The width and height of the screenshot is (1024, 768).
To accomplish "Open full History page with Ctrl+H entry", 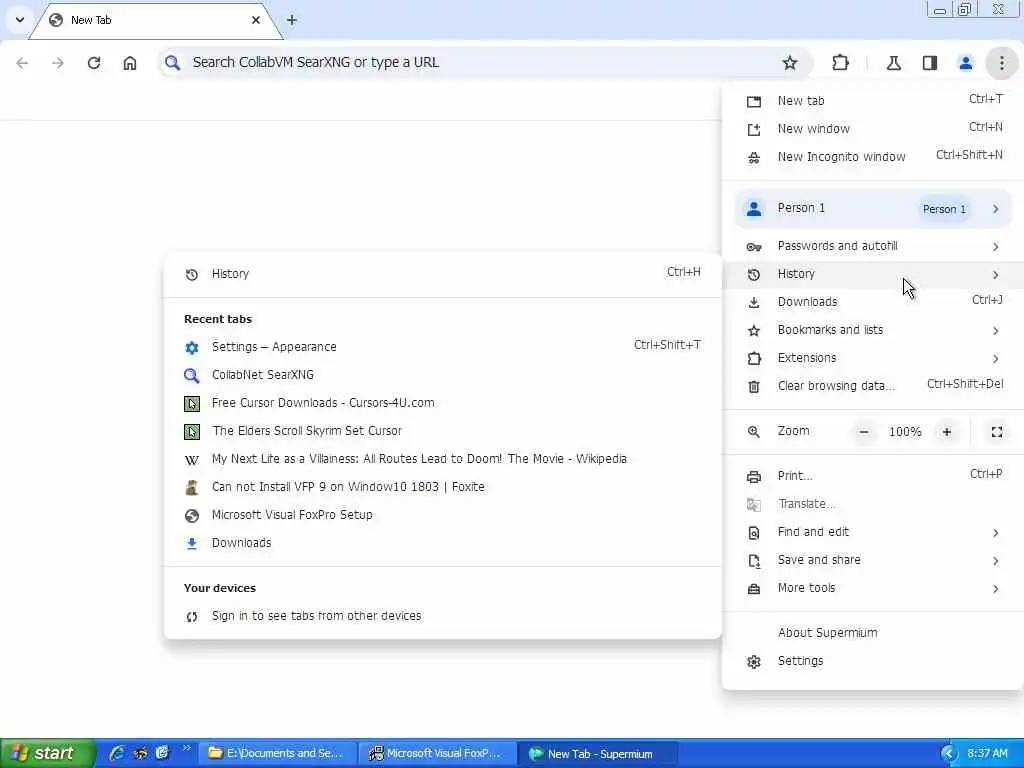I will (x=443, y=274).
